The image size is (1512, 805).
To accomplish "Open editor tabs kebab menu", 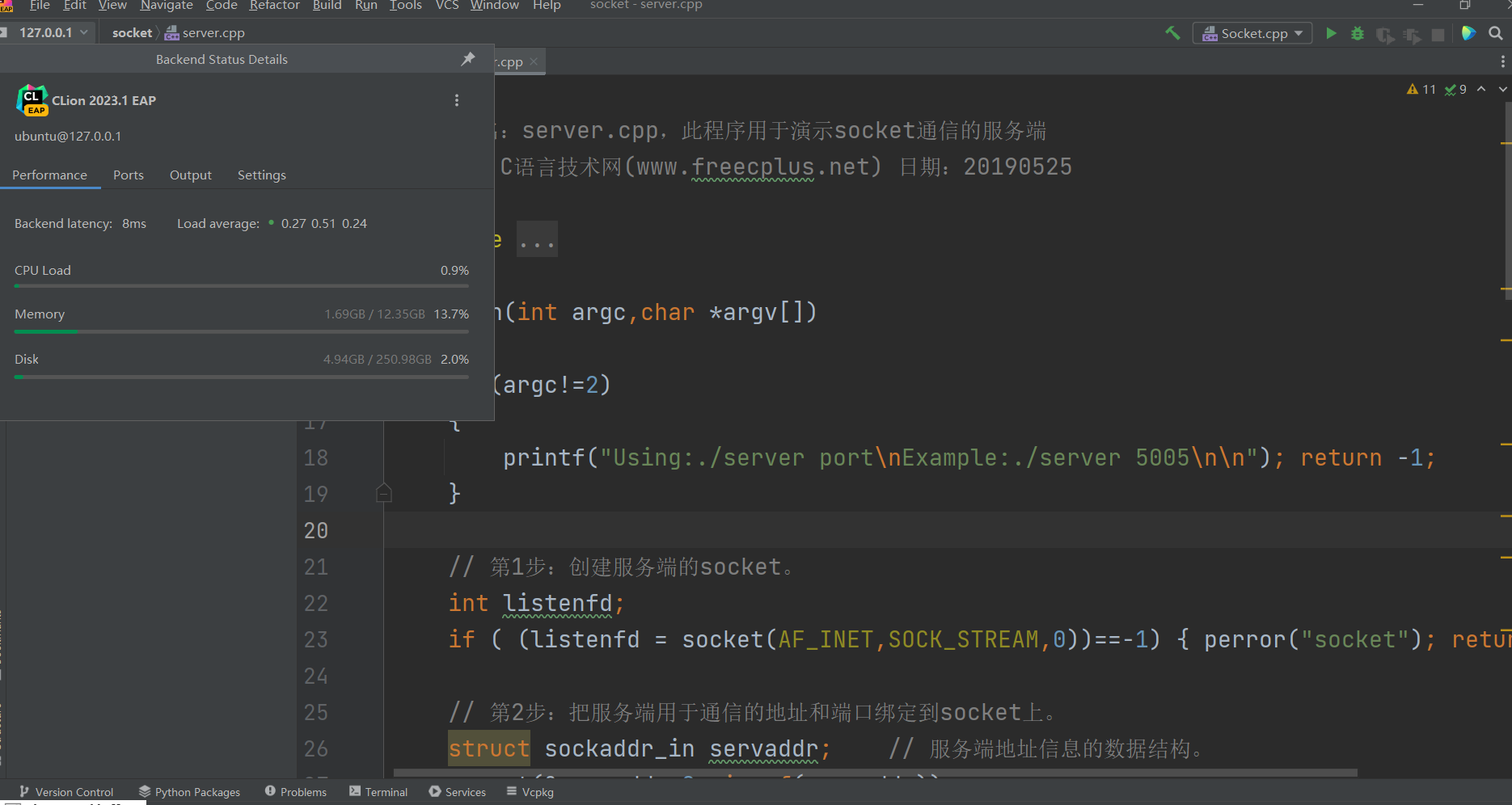I will click(x=1502, y=61).
